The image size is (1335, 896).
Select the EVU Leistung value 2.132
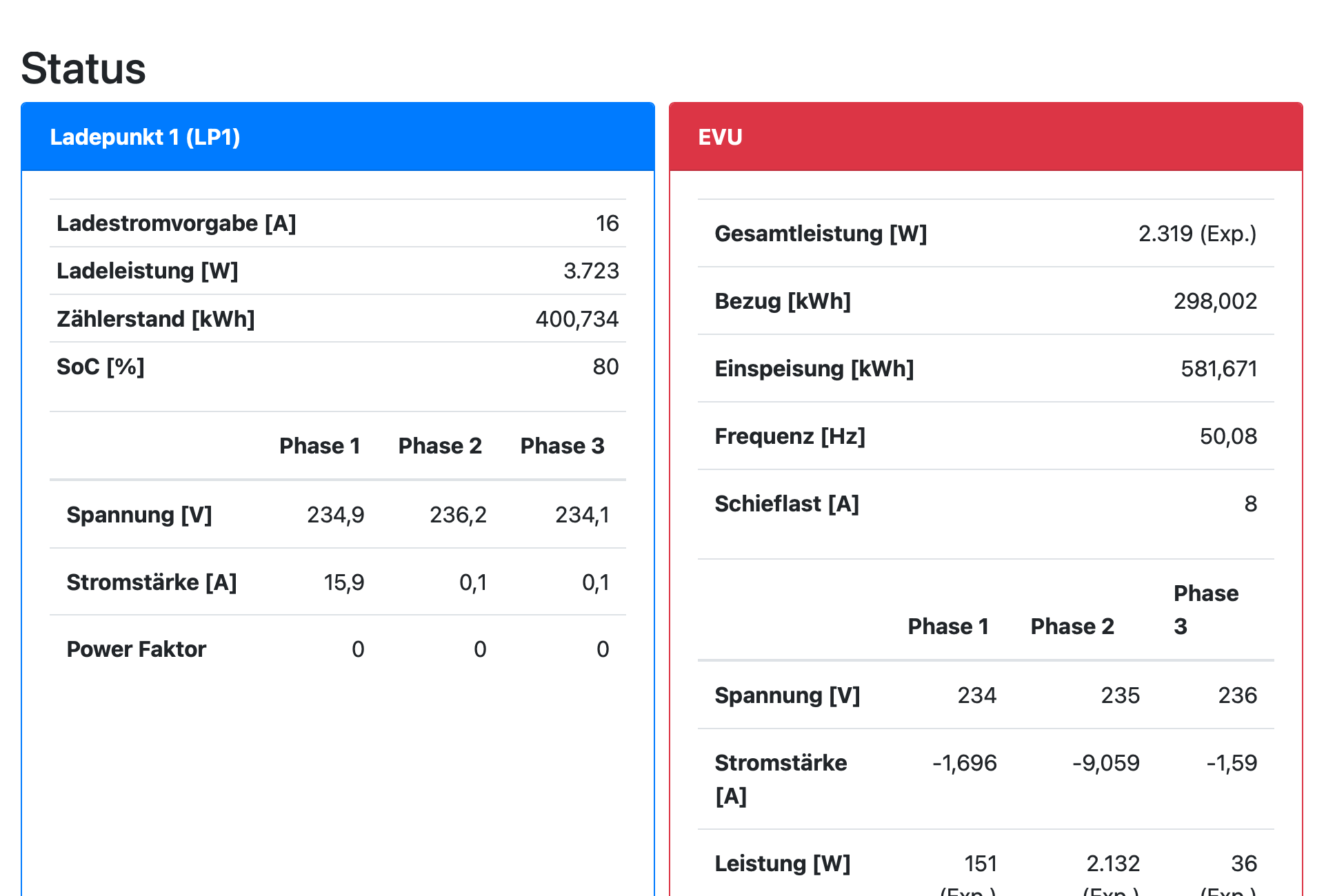(1112, 864)
